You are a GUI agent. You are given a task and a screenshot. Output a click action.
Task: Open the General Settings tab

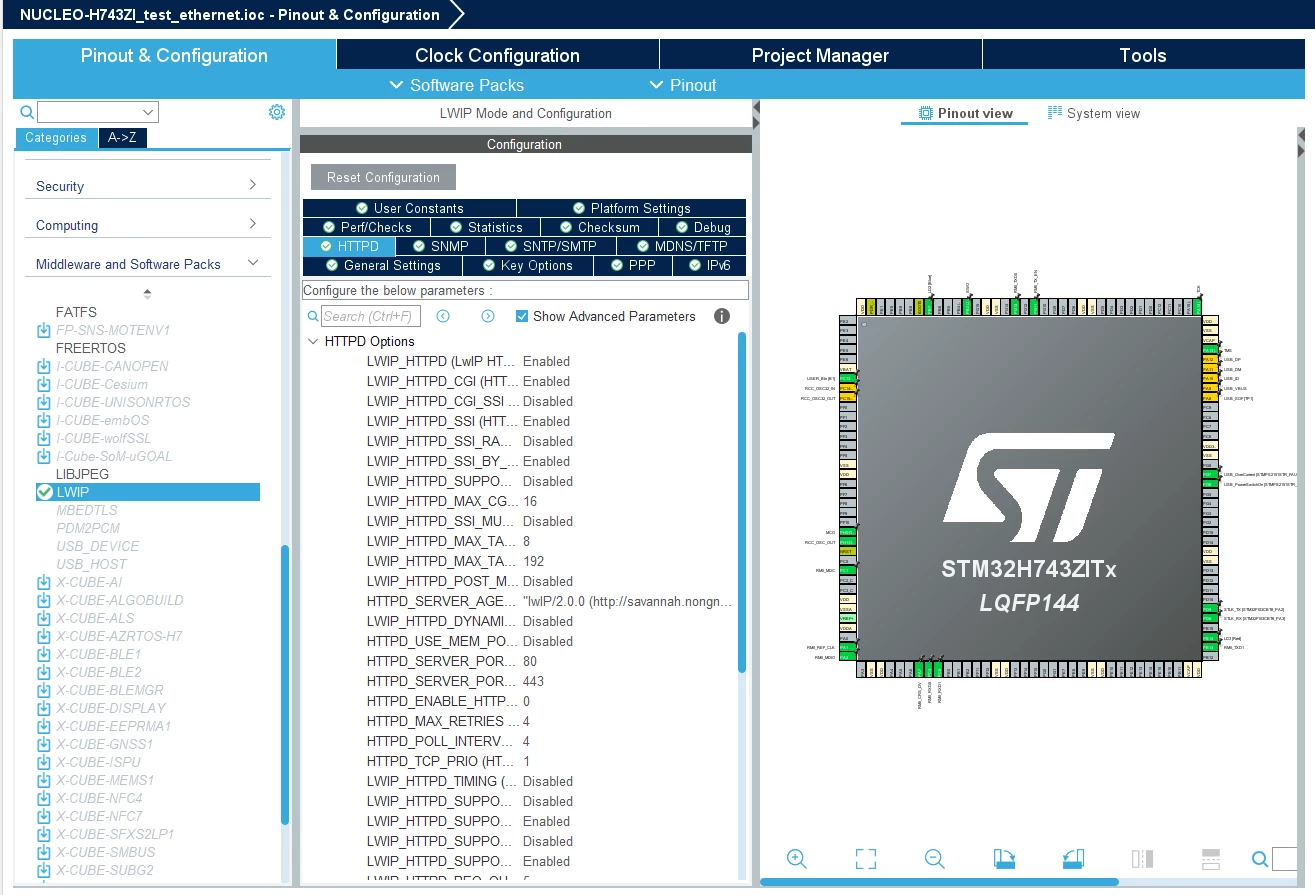[x=382, y=265]
